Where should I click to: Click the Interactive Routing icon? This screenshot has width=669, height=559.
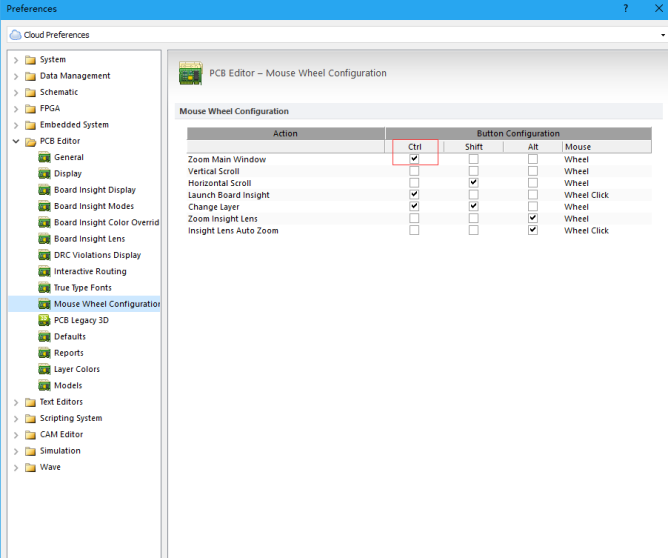click(x=45, y=272)
